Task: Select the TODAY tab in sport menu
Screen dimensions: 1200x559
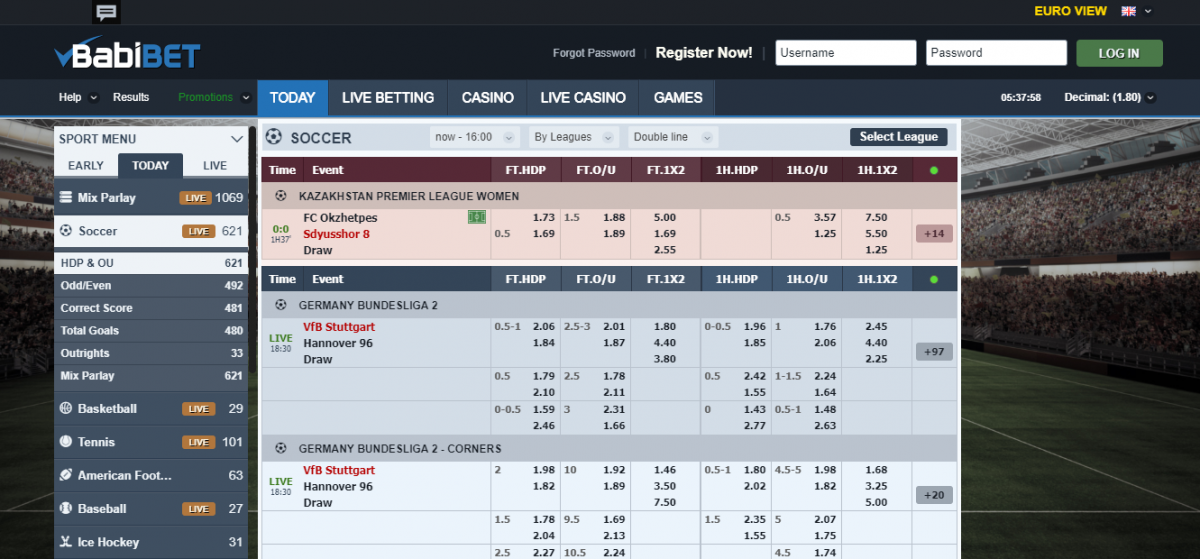Action: 150,166
